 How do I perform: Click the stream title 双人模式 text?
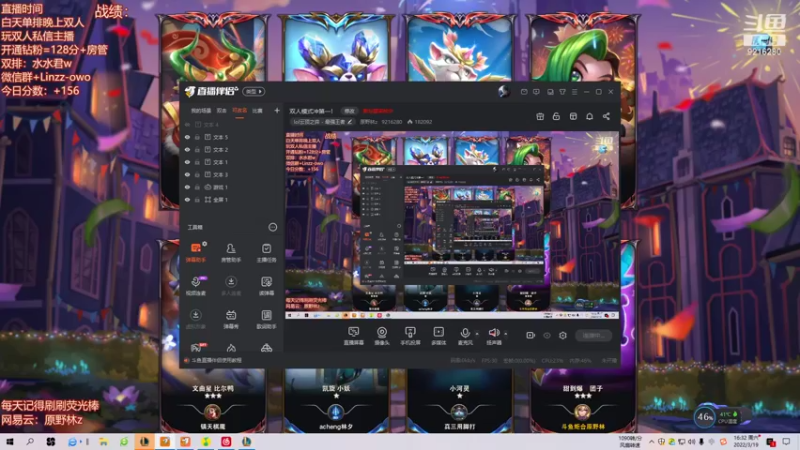(x=311, y=111)
